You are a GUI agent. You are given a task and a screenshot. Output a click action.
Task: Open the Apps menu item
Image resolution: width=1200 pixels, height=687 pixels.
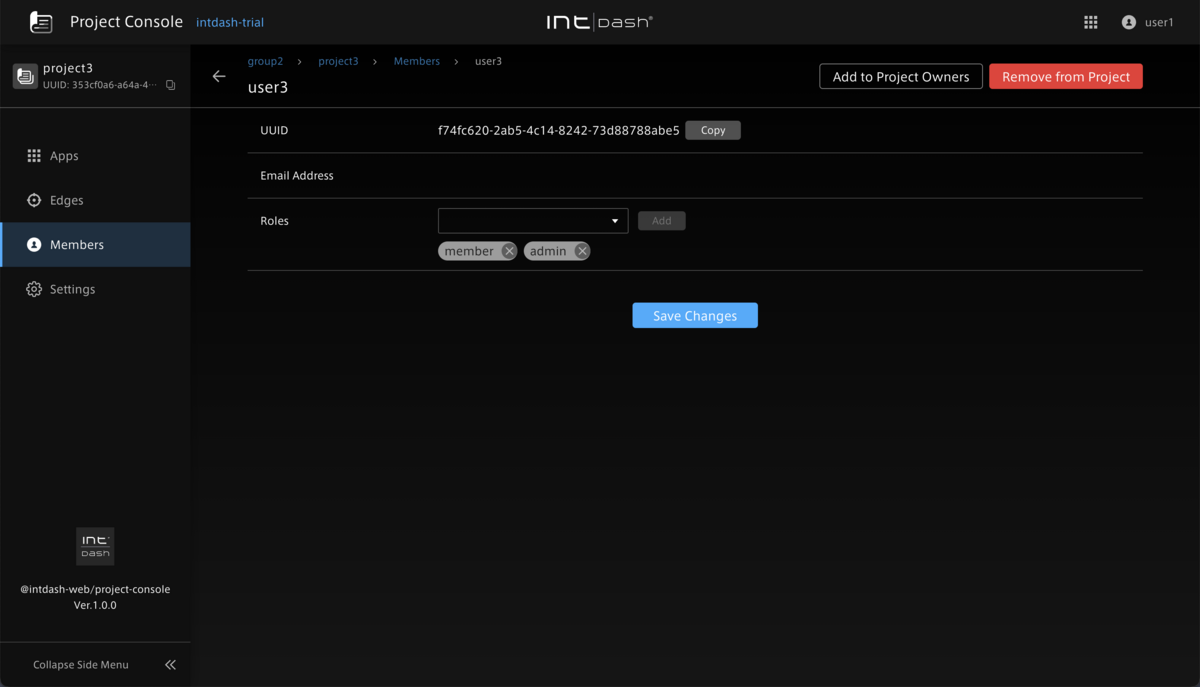pyautogui.click(x=95, y=156)
